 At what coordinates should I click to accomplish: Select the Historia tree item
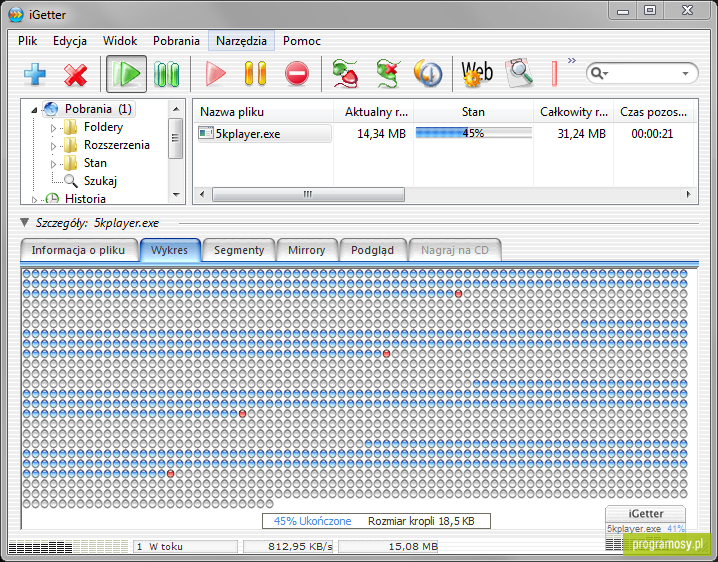coord(85,199)
